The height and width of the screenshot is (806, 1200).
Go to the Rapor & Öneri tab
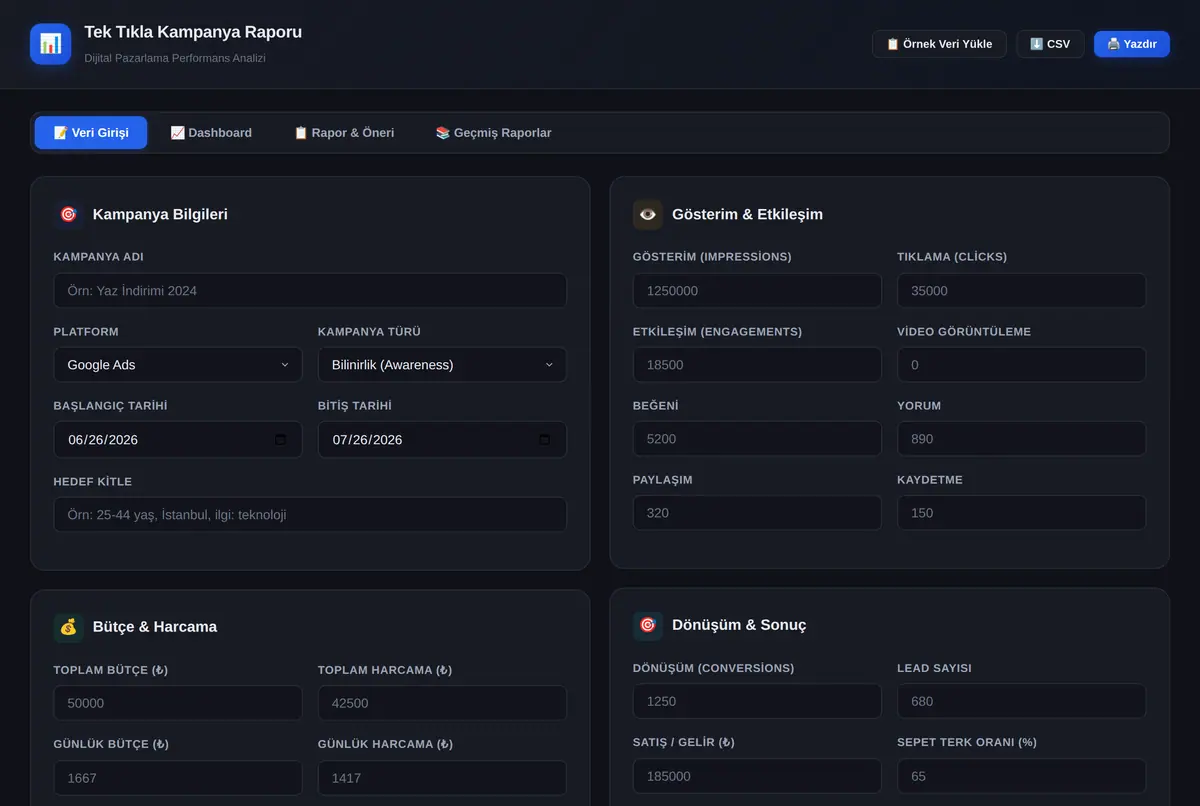(344, 133)
